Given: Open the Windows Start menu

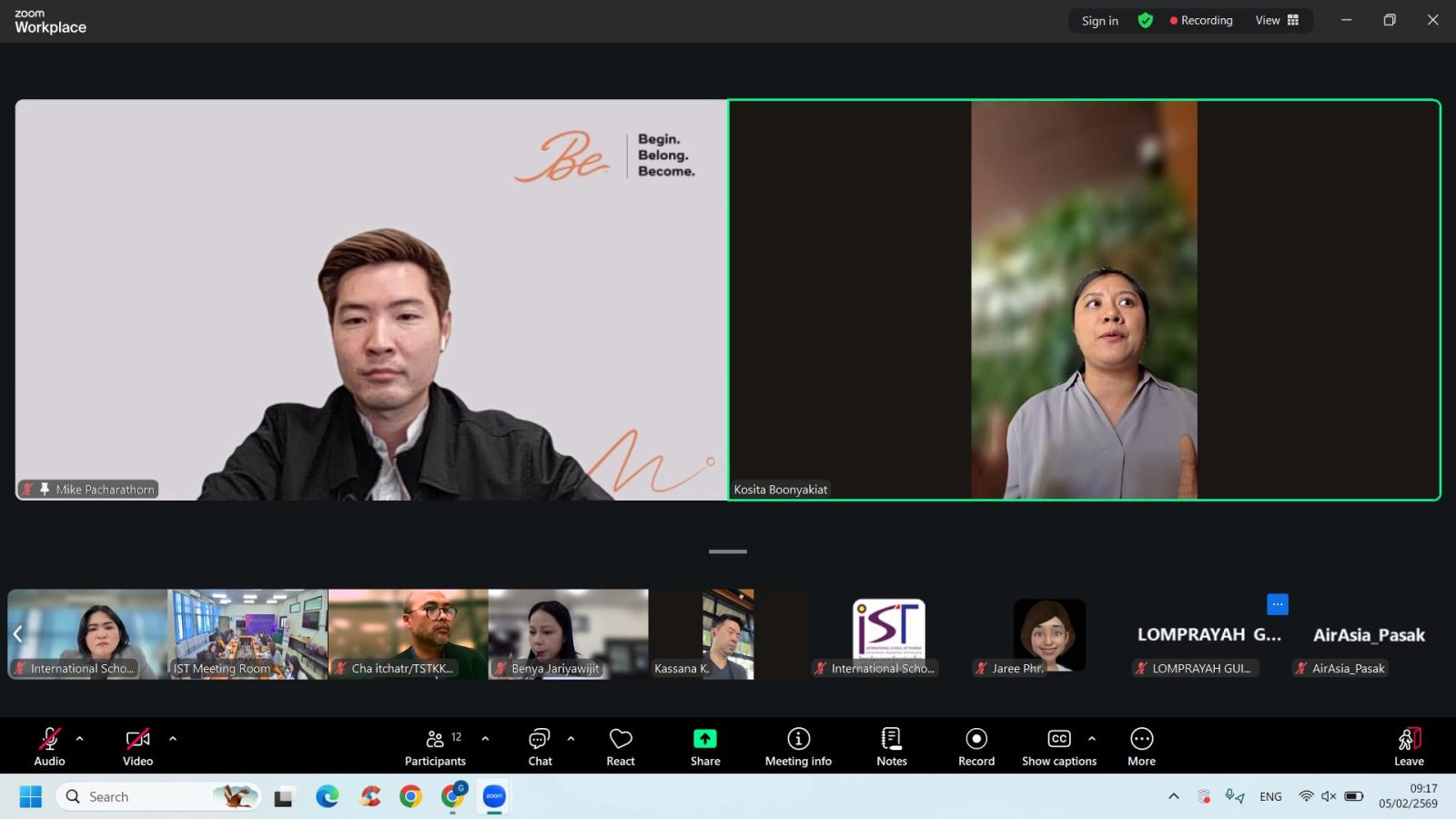Looking at the screenshot, I should click(x=30, y=797).
